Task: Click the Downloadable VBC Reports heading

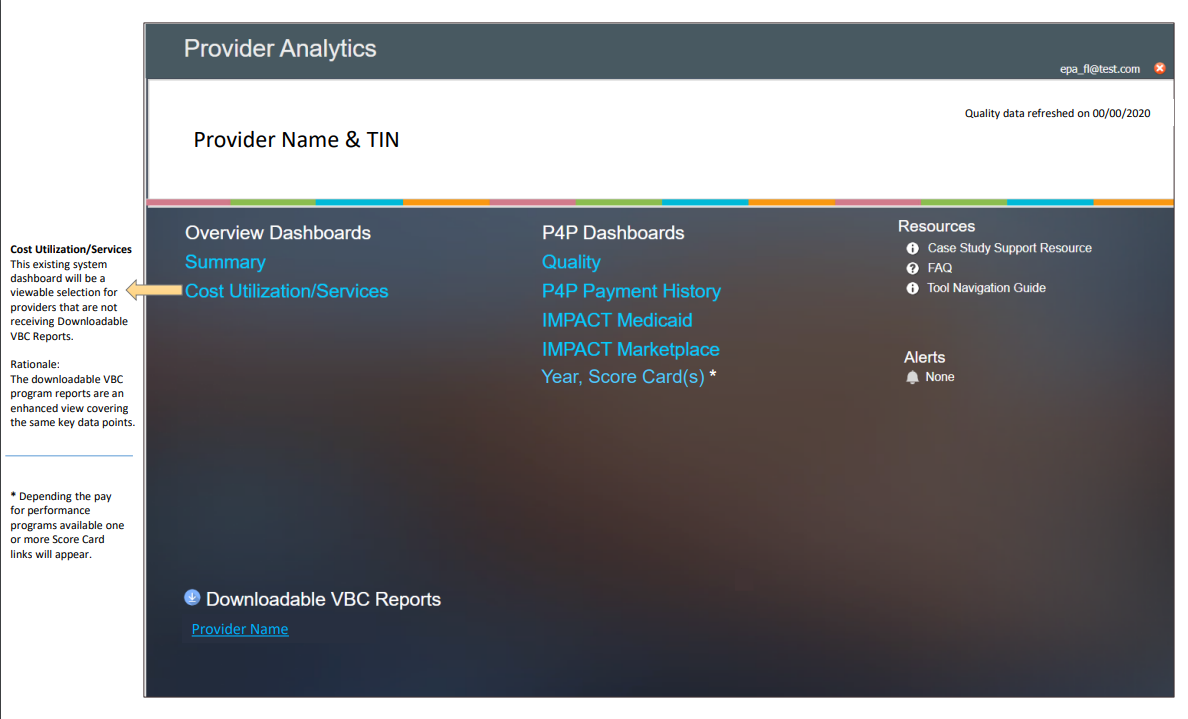Action: pyautogui.click(x=323, y=599)
